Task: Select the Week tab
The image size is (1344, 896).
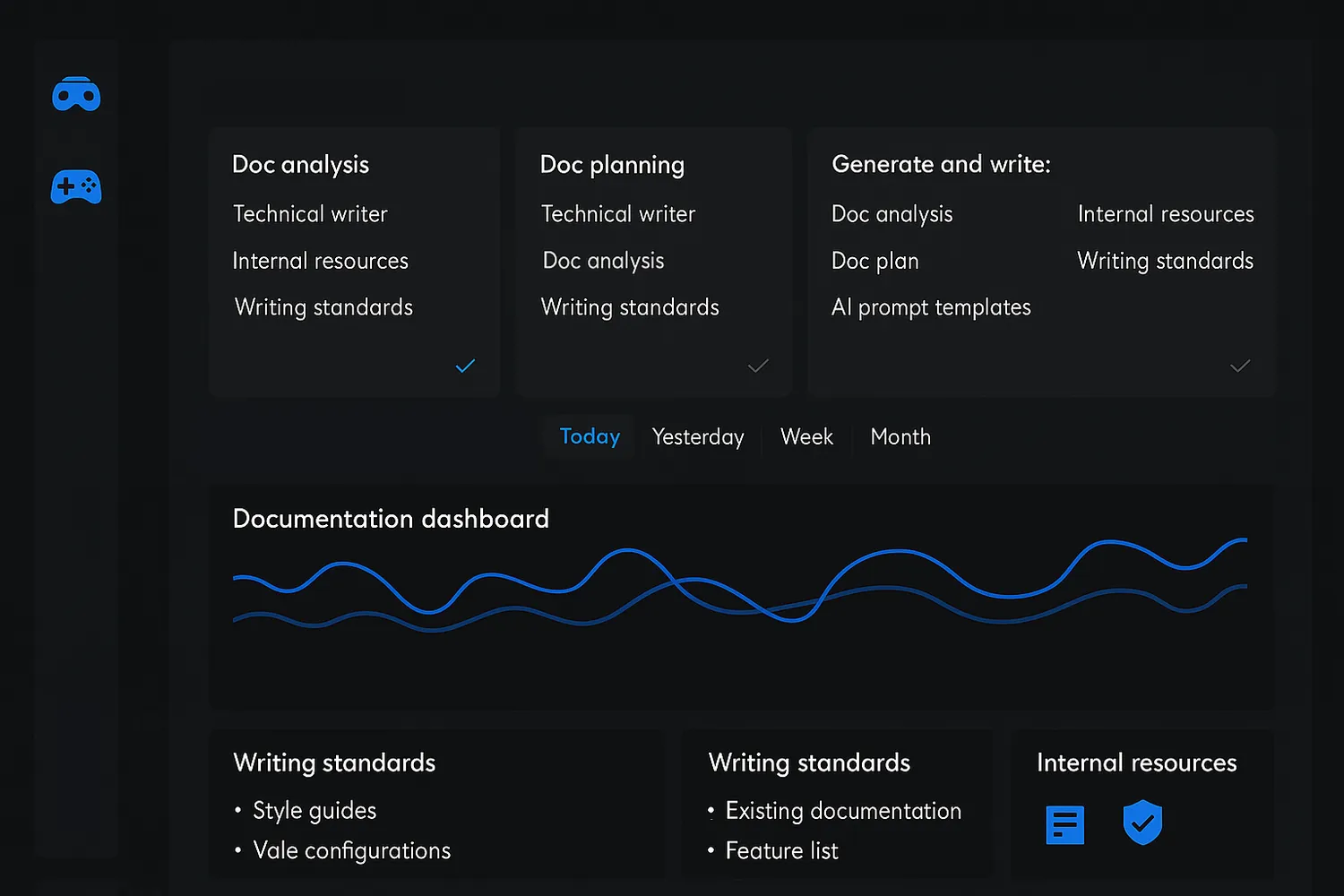Action: click(x=806, y=437)
